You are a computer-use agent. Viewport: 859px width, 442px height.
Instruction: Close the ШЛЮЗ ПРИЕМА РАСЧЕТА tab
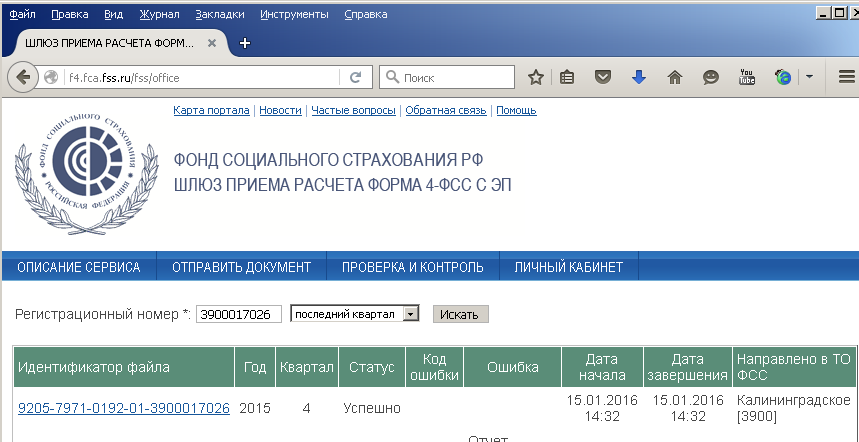(212, 43)
